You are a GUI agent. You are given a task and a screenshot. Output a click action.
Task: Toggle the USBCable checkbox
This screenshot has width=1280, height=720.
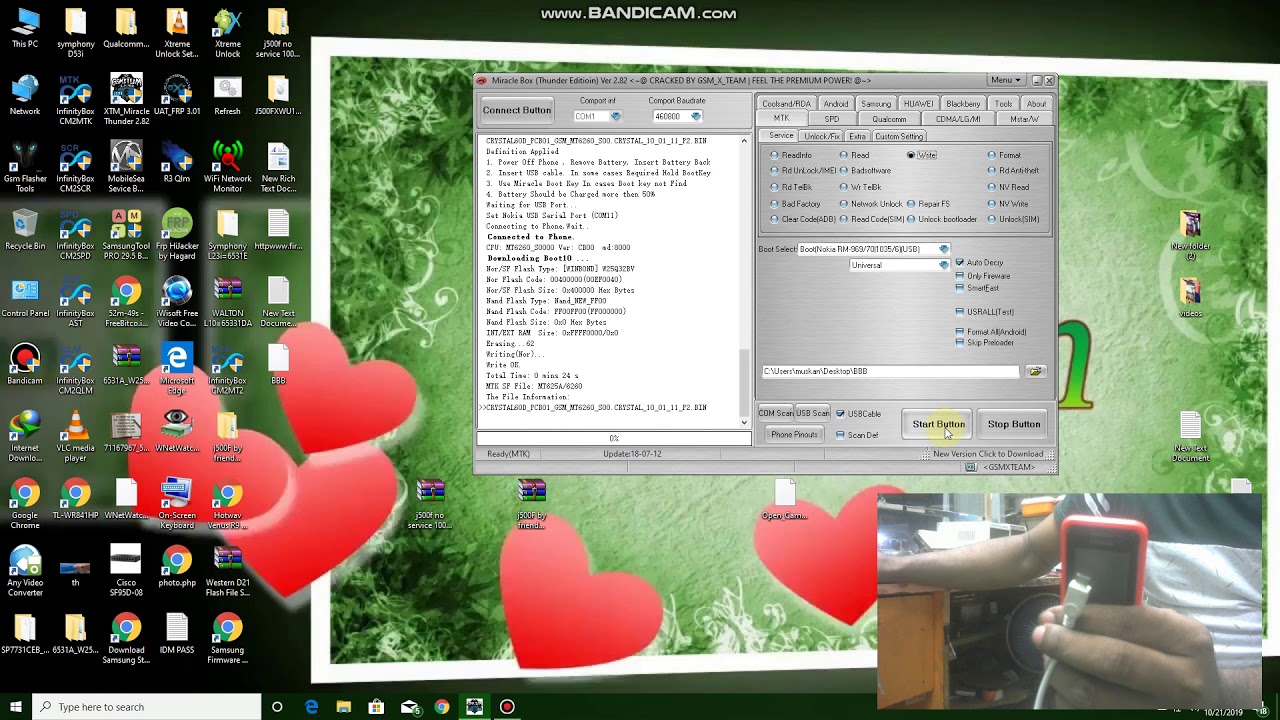click(x=858, y=414)
